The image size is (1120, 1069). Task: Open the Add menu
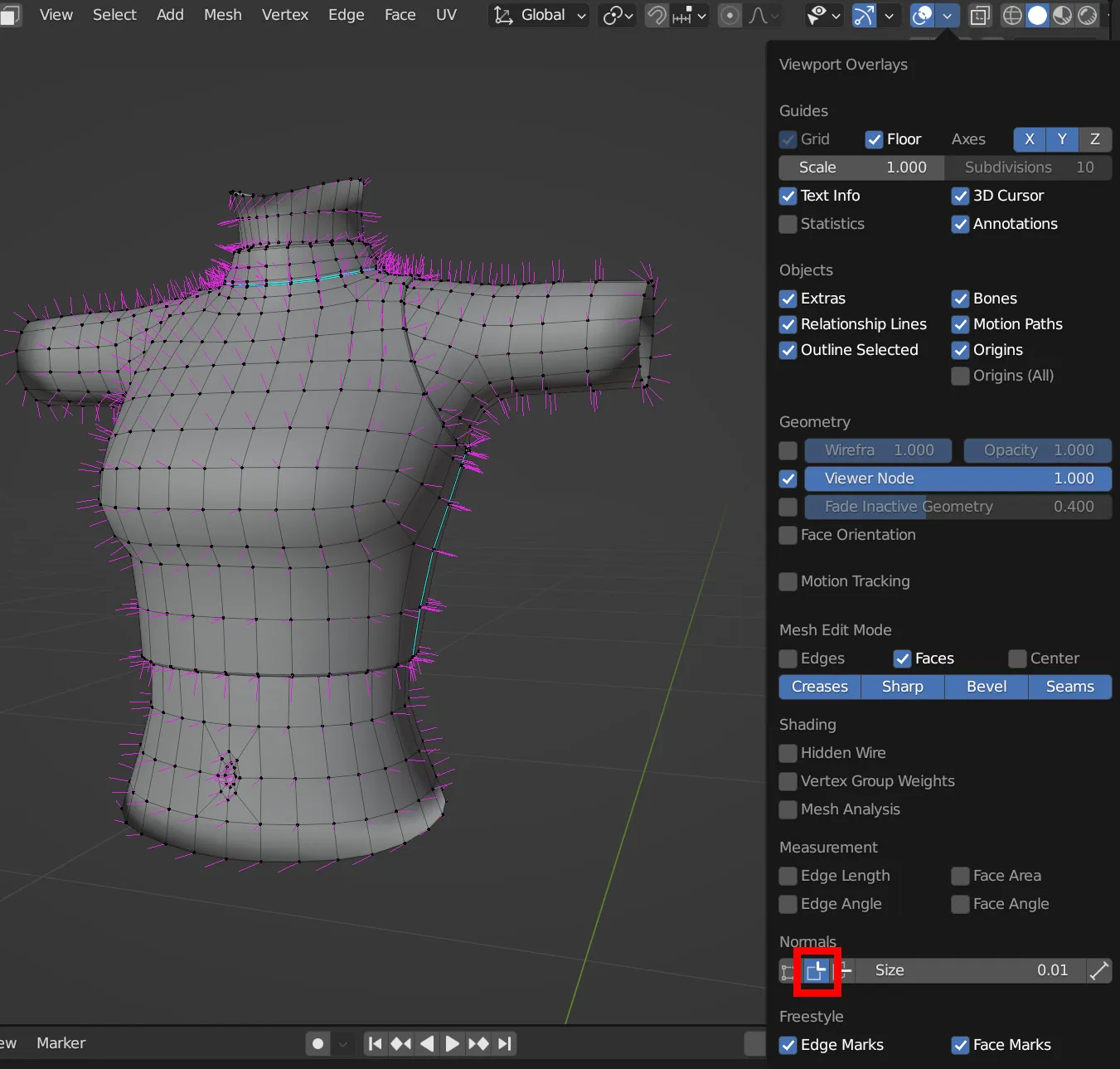click(170, 15)
